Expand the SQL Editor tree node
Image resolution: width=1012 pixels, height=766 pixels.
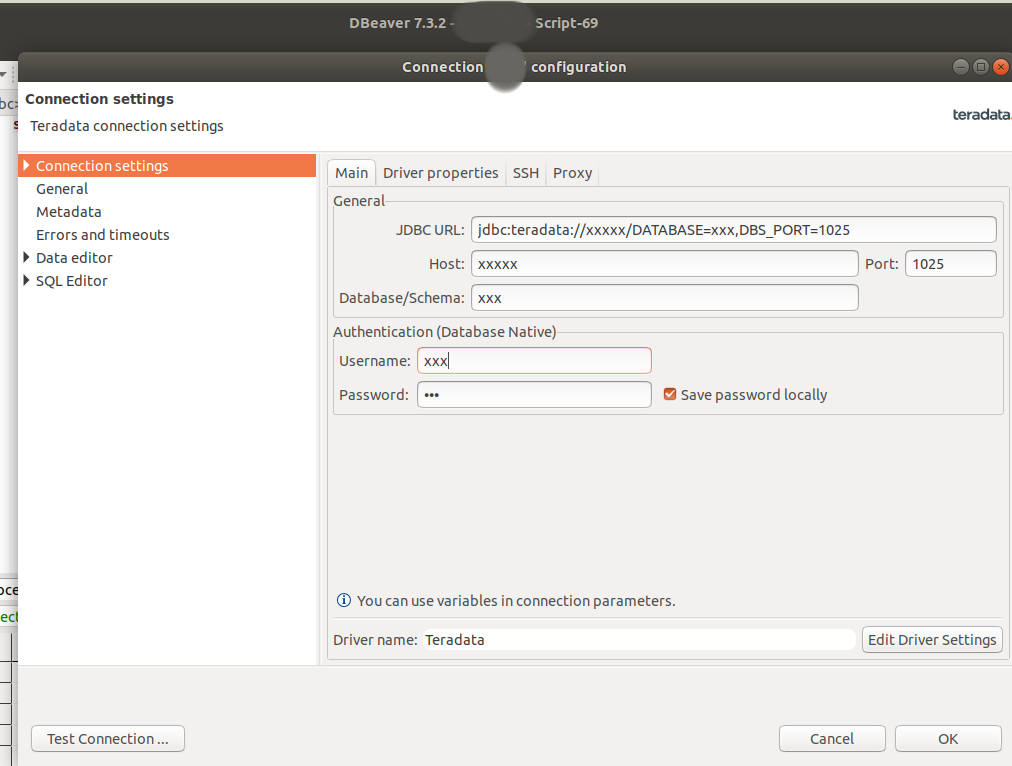coord(26,280)
